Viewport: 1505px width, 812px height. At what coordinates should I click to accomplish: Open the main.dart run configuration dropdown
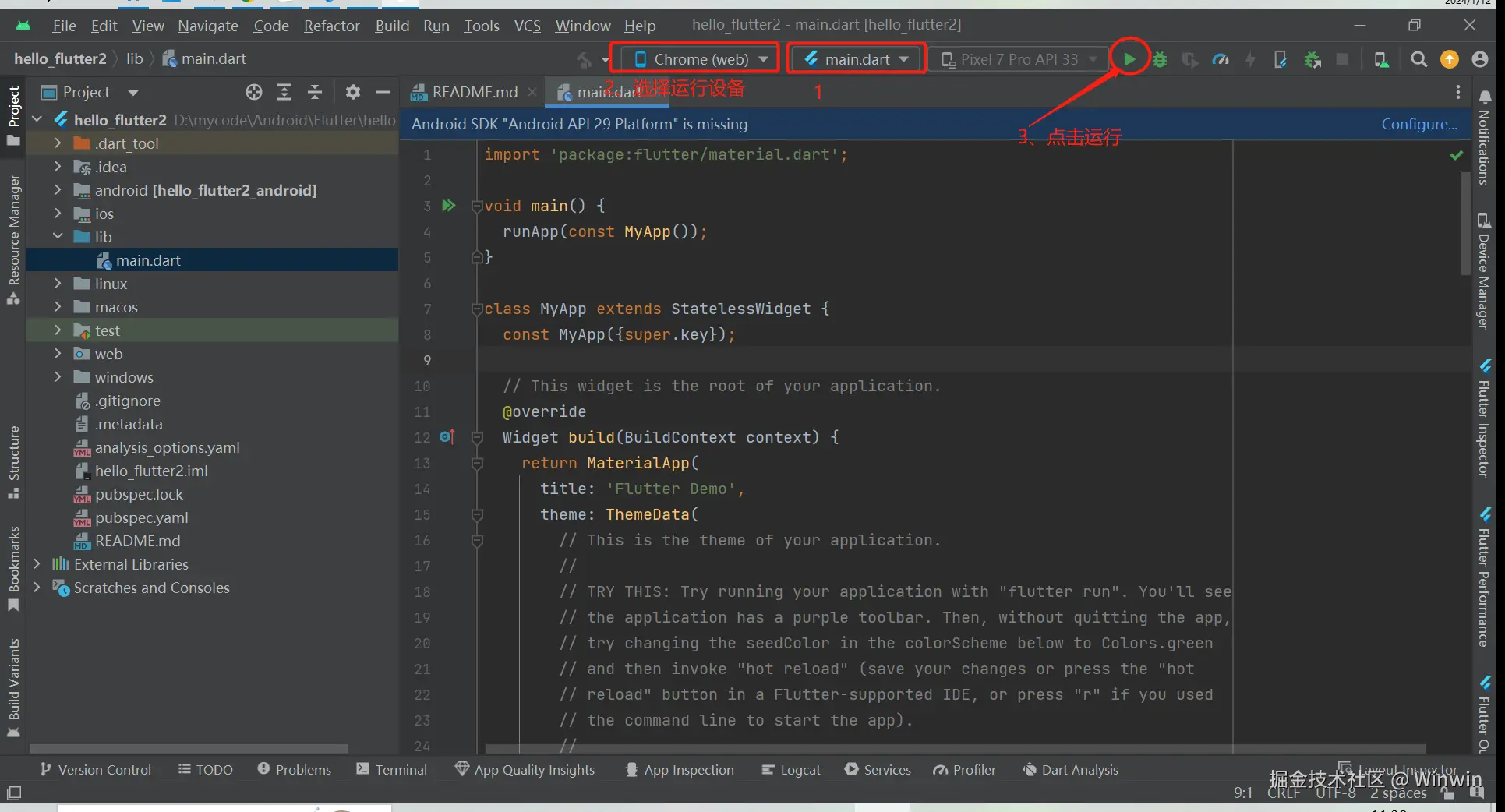857,59
